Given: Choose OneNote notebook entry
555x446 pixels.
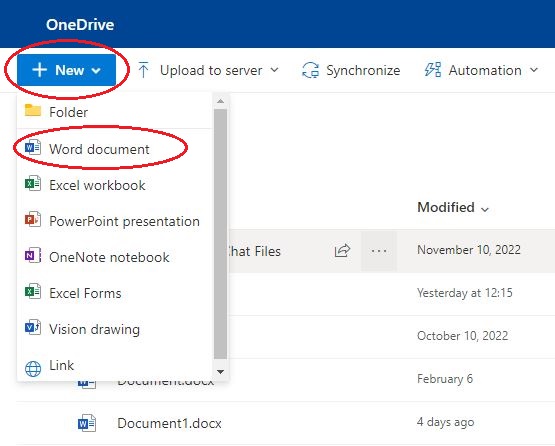Looking at the screenshot, I should click(115, 257).
